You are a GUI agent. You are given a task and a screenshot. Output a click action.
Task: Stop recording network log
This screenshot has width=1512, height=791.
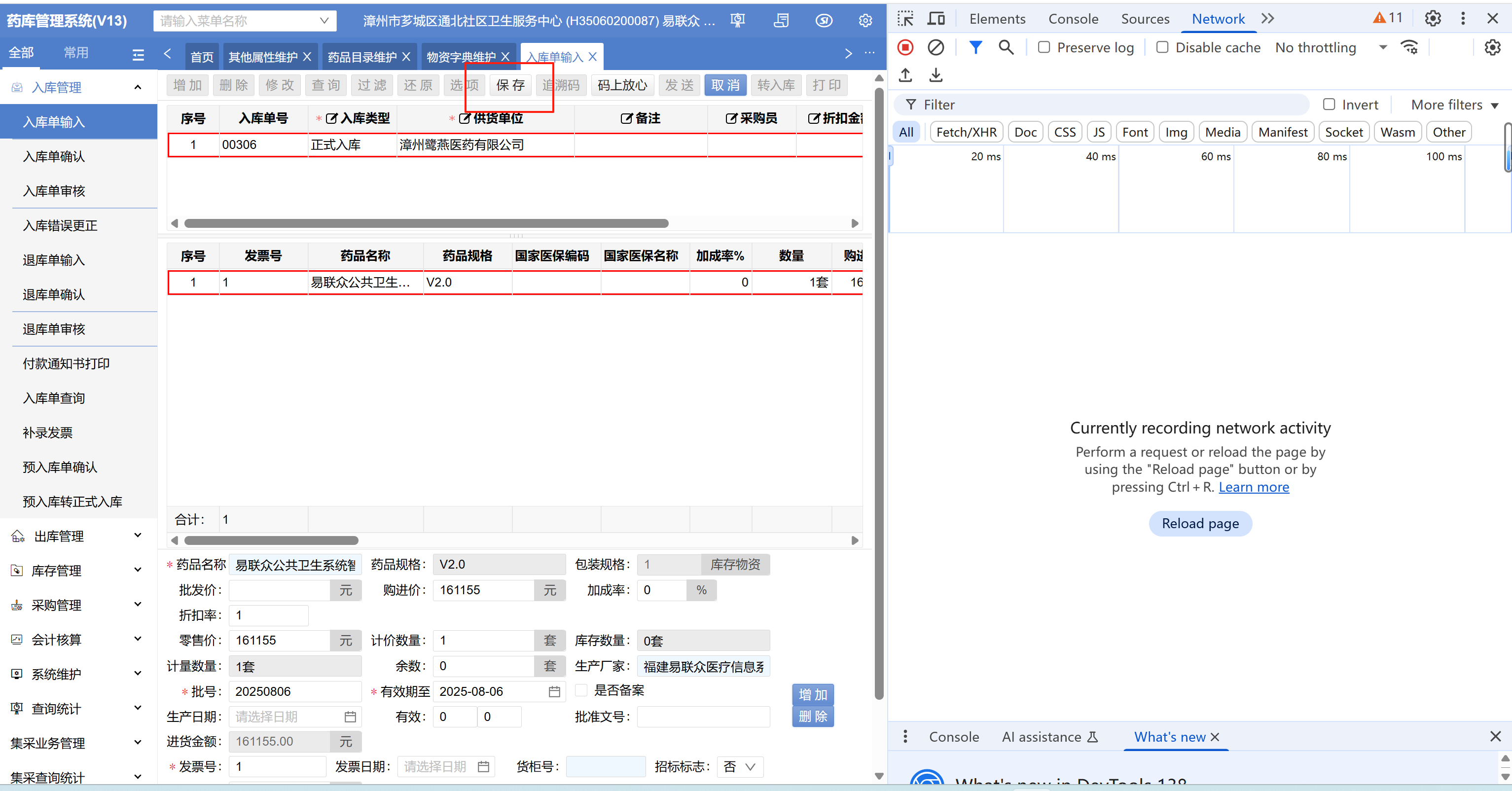tap(905, 47)
